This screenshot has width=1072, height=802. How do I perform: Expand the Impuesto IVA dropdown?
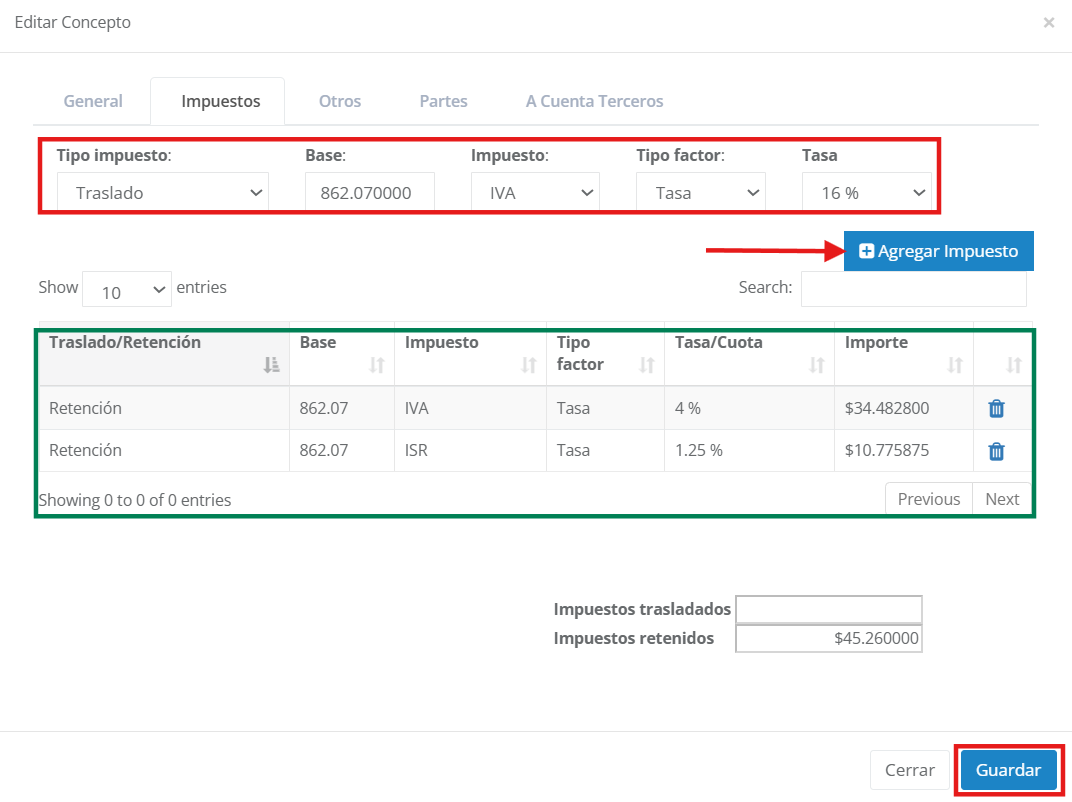(535, 193)
